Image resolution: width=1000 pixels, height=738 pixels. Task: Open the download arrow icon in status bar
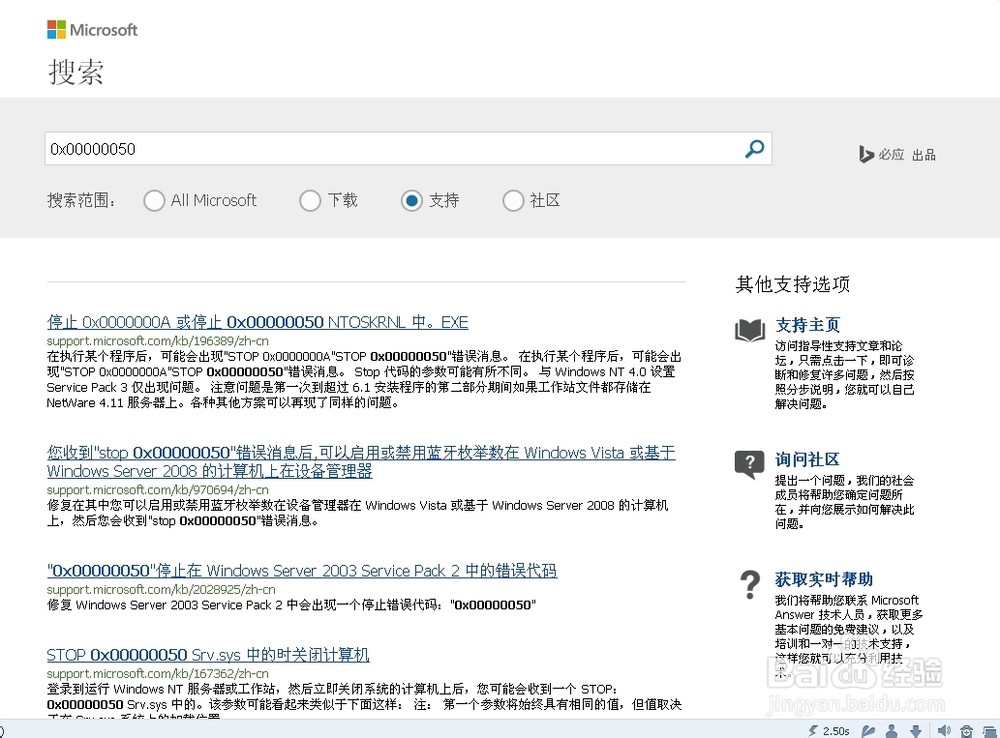click(916, 730)
